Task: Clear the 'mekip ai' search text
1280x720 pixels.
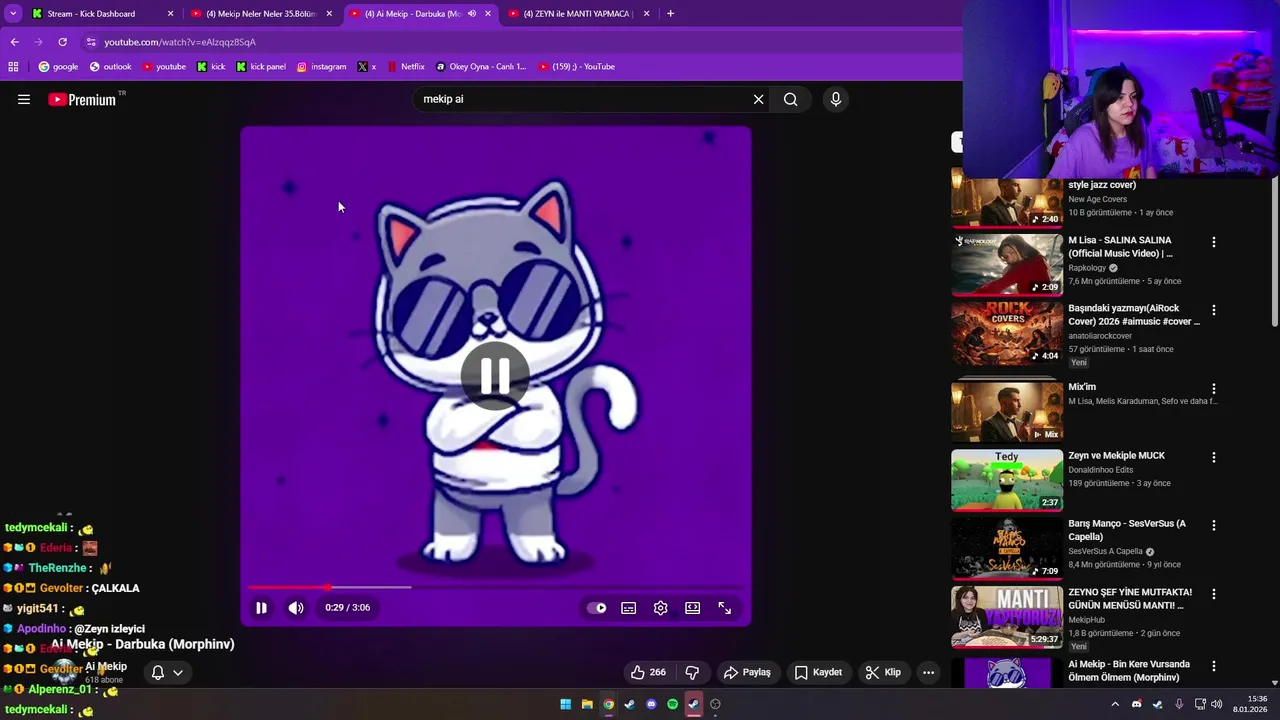Action: coord(758,99)
